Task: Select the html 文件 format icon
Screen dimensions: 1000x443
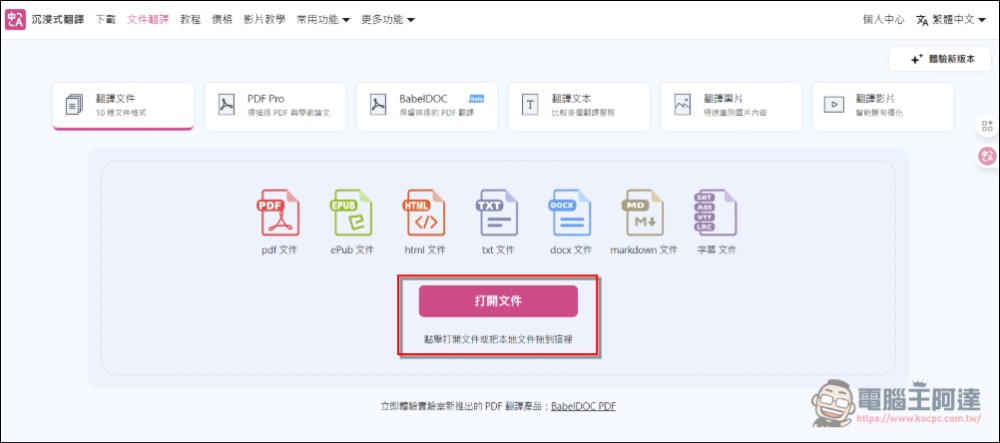Action: (x=424, y=212)
